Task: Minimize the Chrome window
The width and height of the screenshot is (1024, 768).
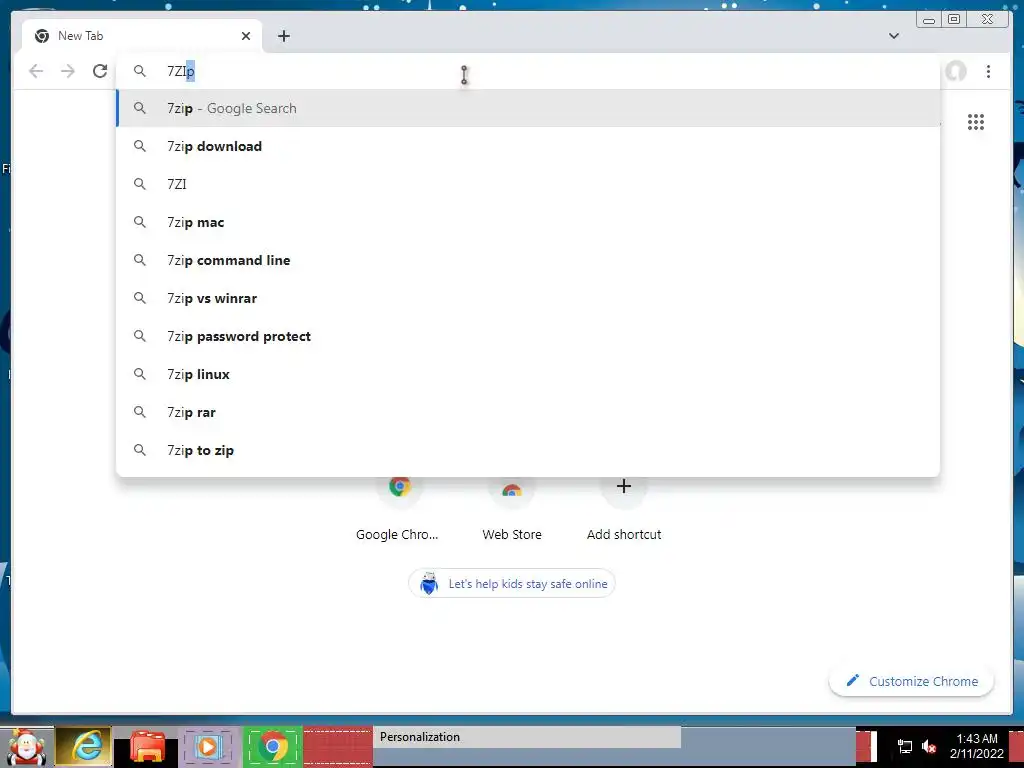Action: tap(929, 20)
